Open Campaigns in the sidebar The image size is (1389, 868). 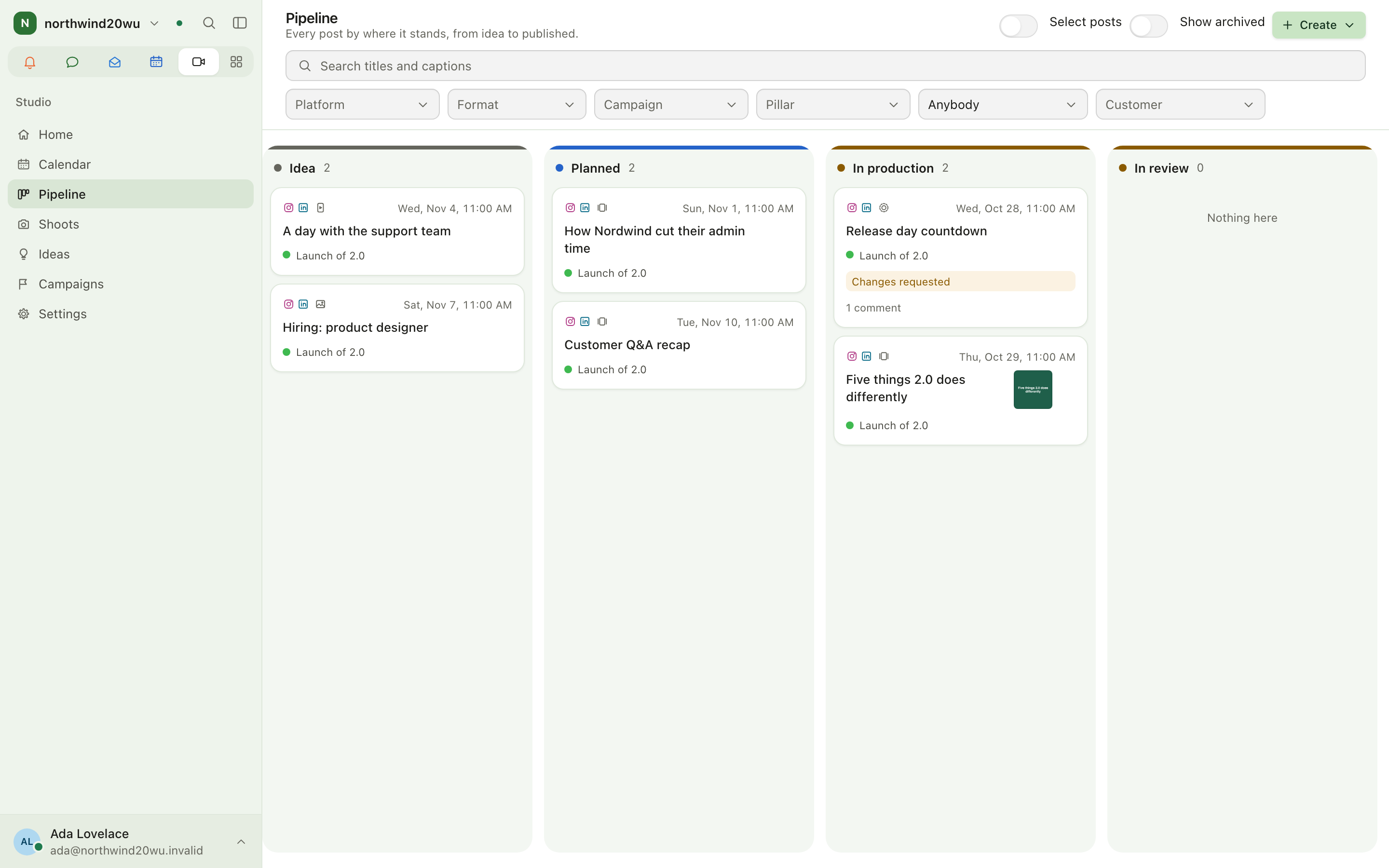point(131,284)
